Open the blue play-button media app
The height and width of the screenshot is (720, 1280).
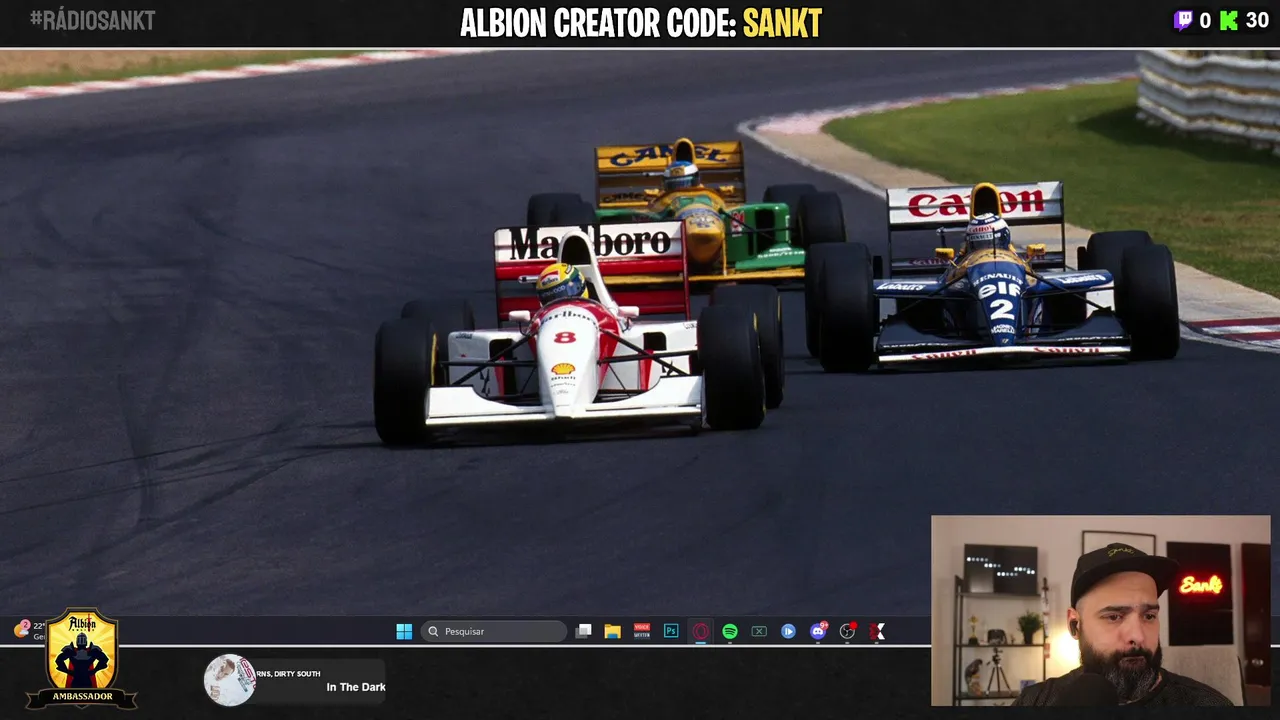789,631
